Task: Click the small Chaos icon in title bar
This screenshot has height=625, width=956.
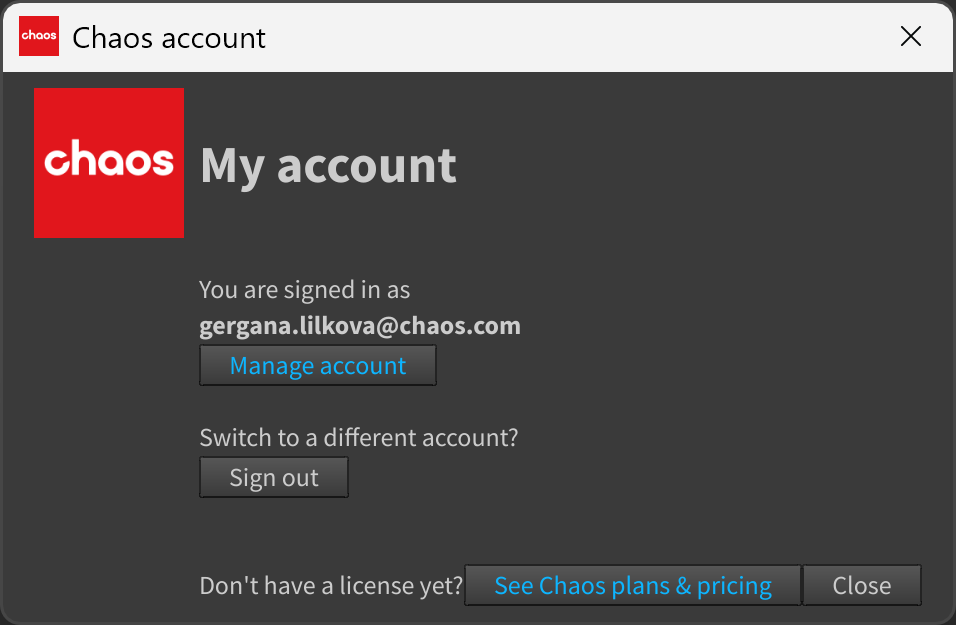Action: 38,36
